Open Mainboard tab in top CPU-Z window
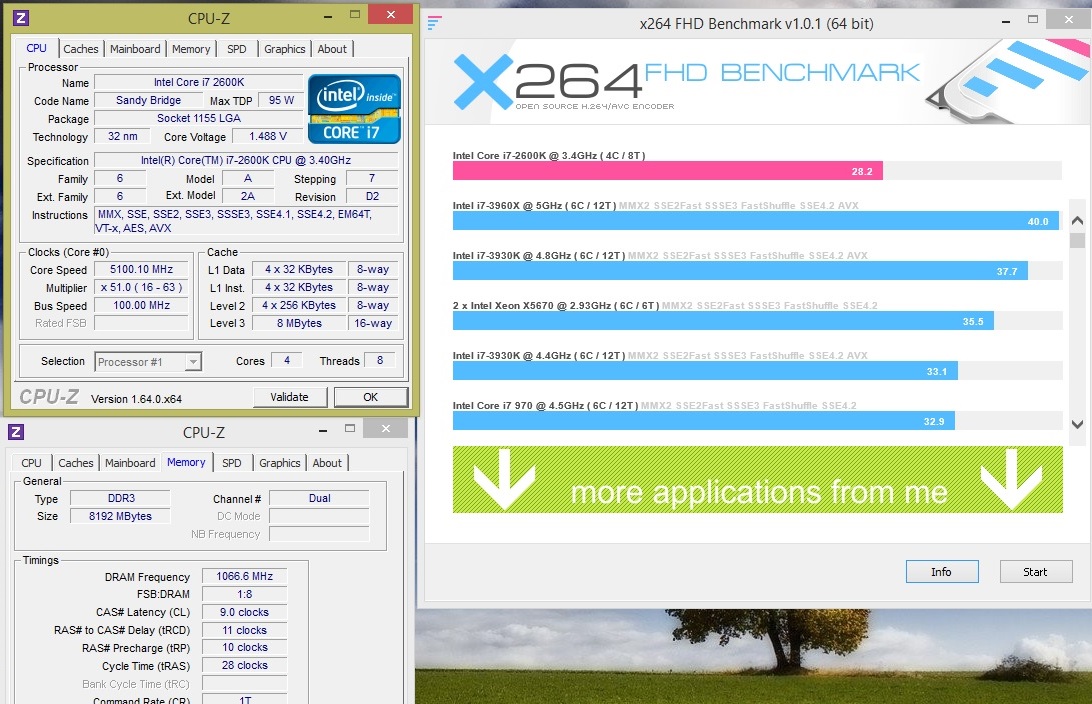The width and height of the screenshot is (1092, 704). coord(135,49)
